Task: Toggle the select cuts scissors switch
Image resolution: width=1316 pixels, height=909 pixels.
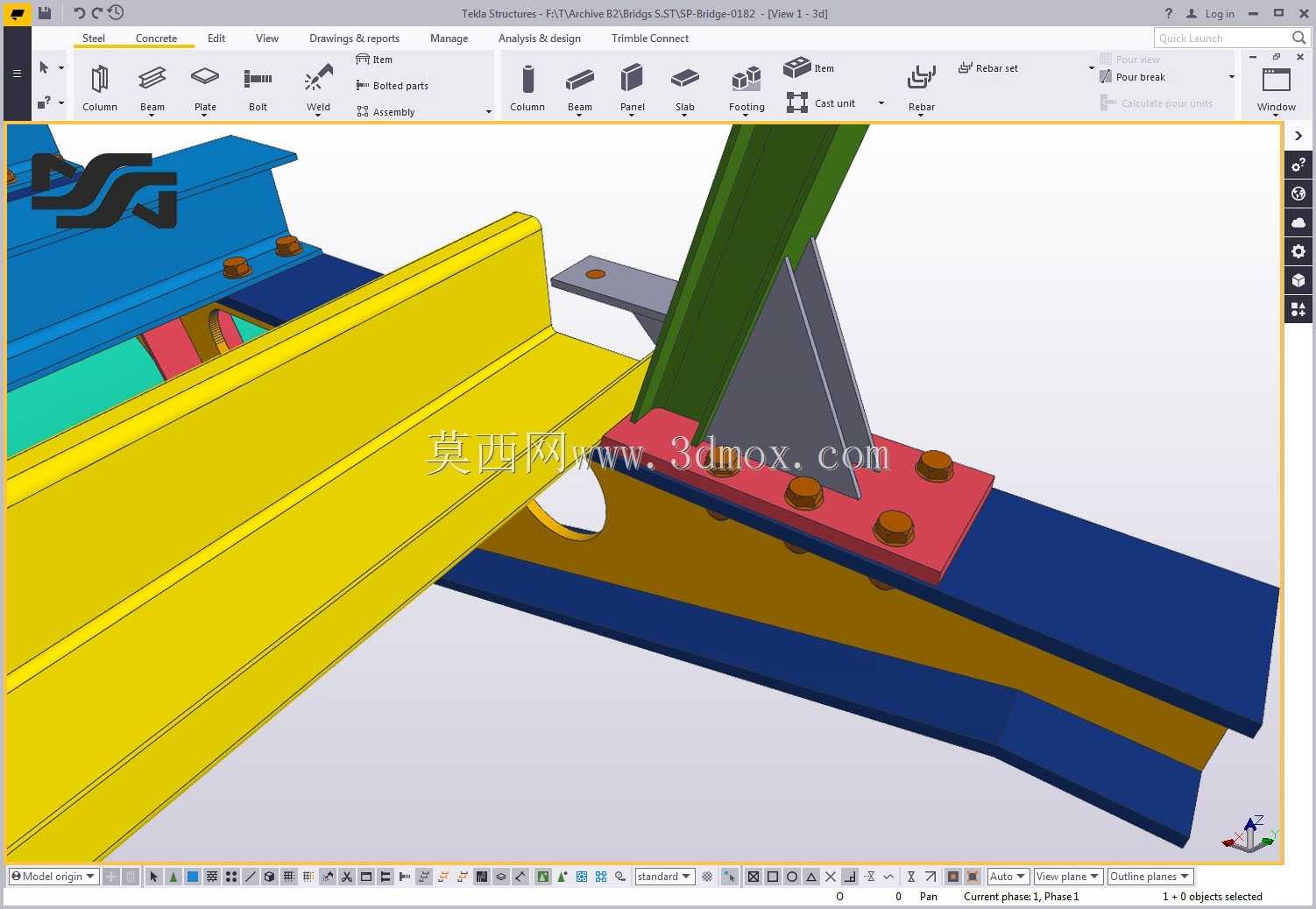Action: (347, 877)
